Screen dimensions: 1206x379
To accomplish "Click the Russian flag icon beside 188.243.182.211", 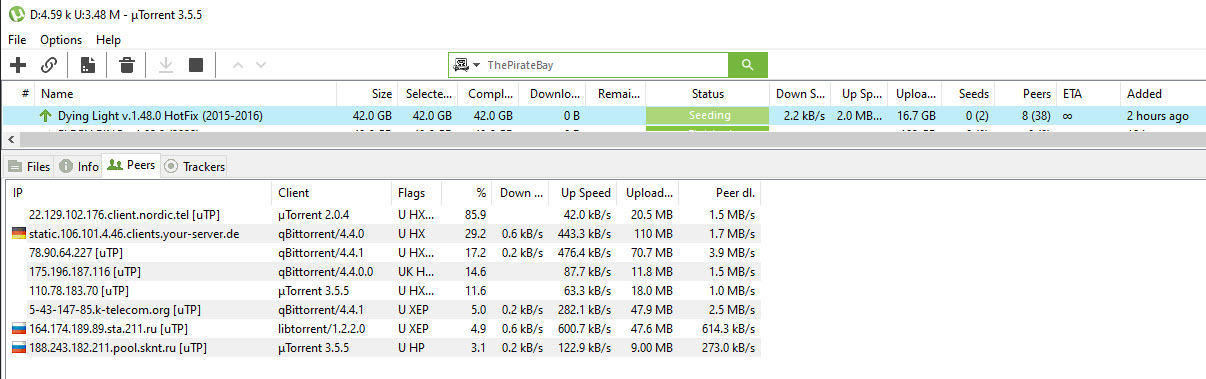I will tap(18, 348).
